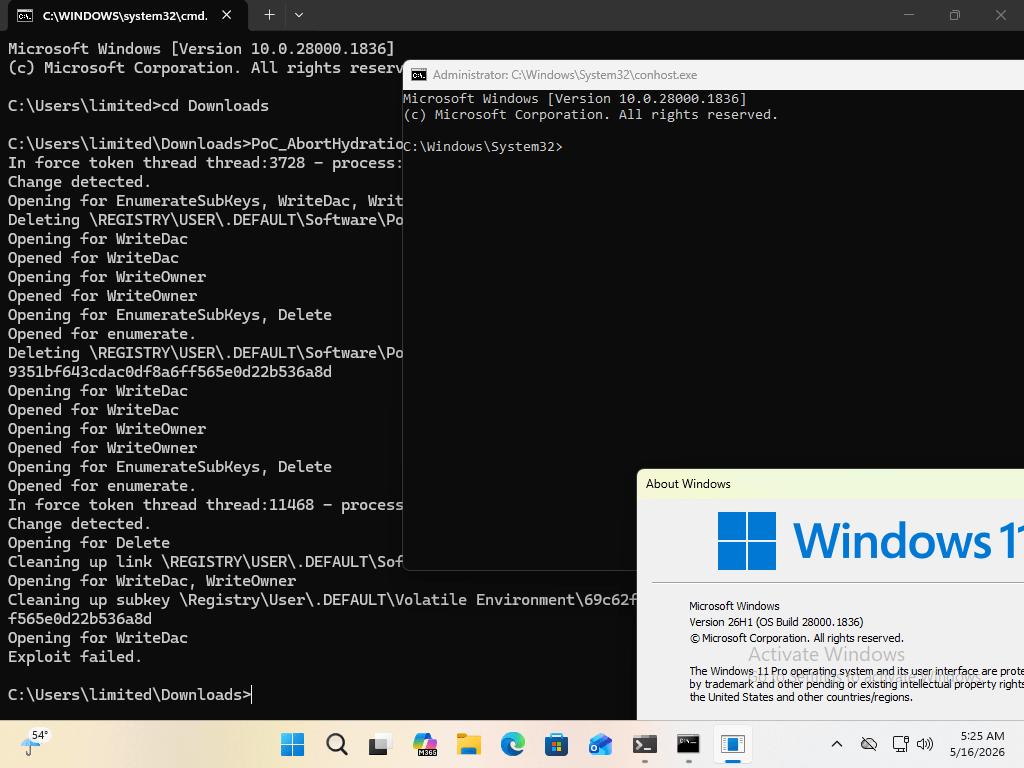Click the About Windows title bar

pos(831,484)
